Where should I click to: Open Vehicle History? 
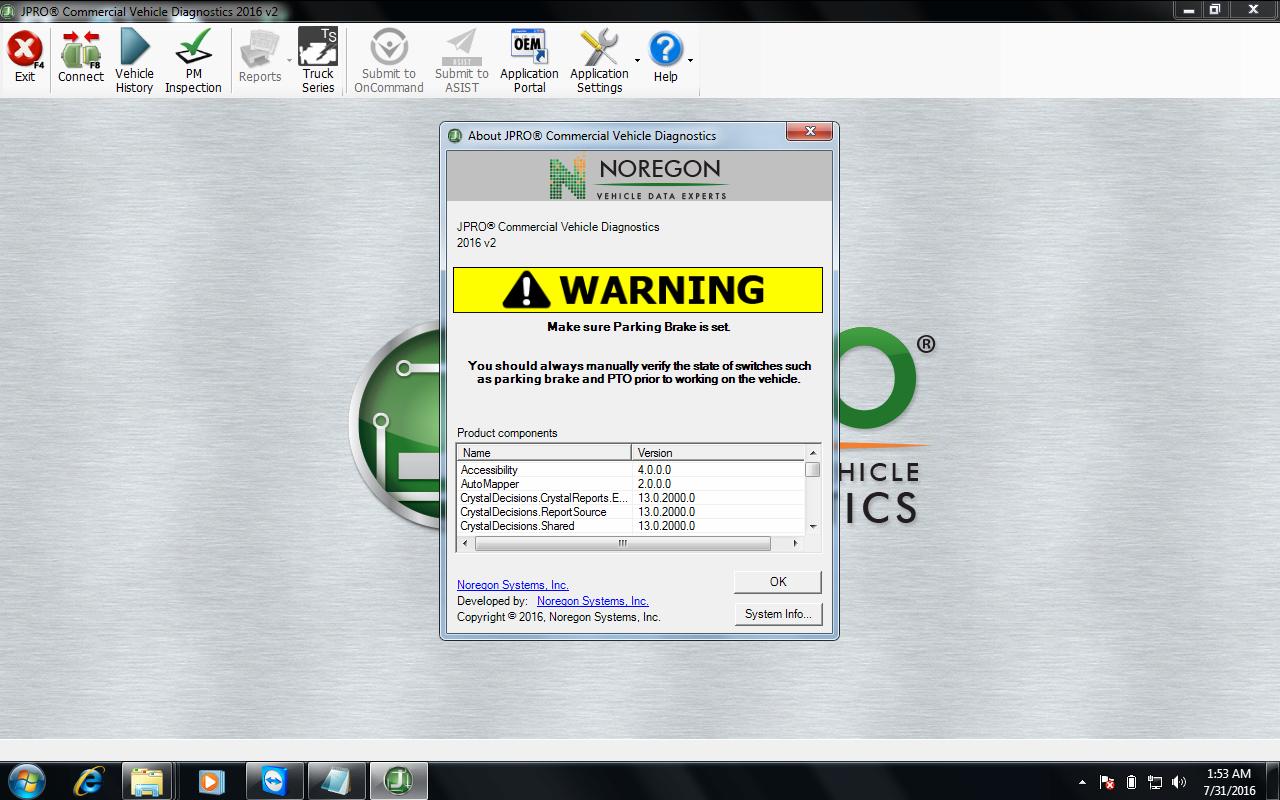(x=134, y=61)
